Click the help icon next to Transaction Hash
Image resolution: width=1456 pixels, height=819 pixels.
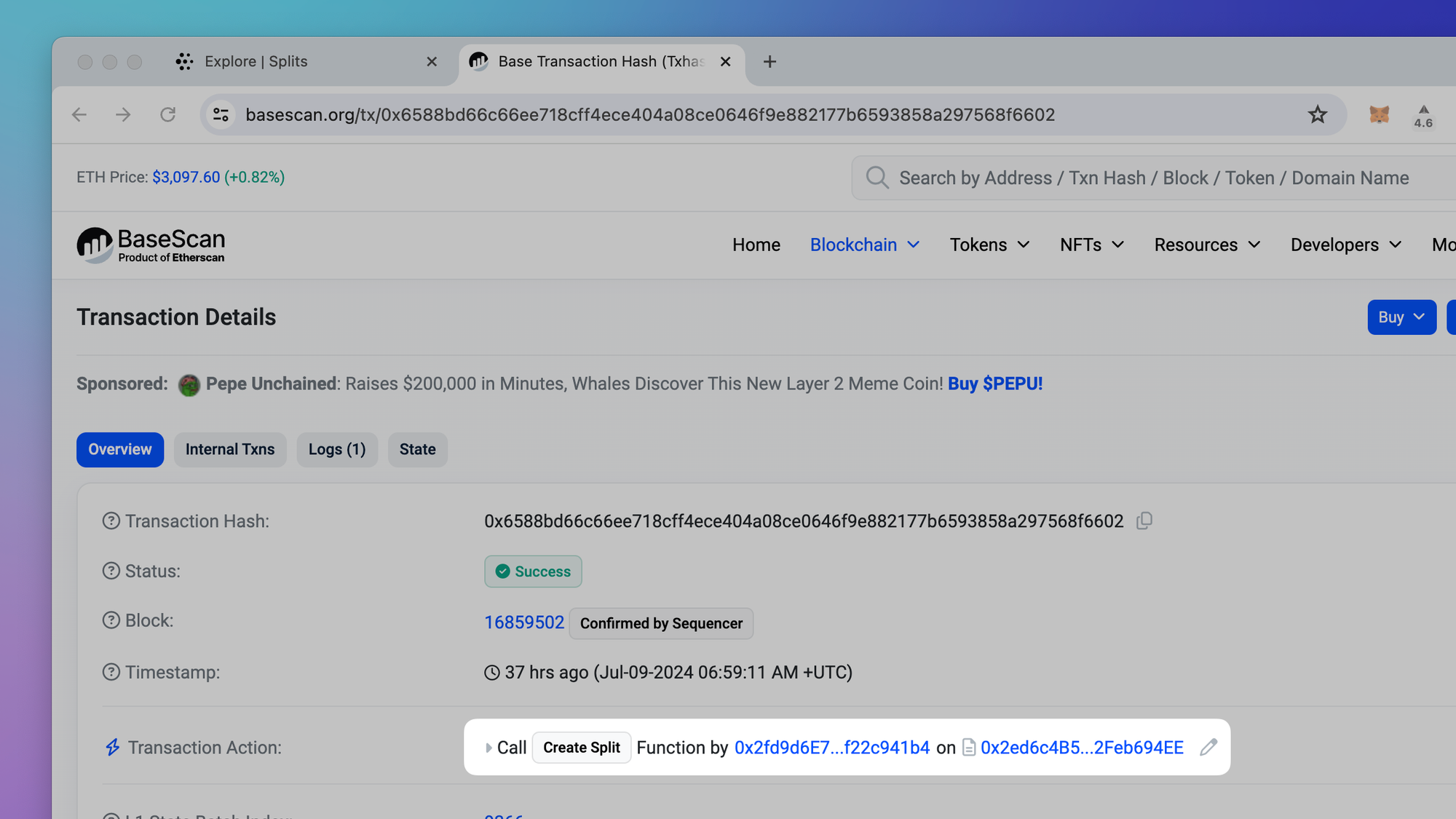[x=111, y=521]
